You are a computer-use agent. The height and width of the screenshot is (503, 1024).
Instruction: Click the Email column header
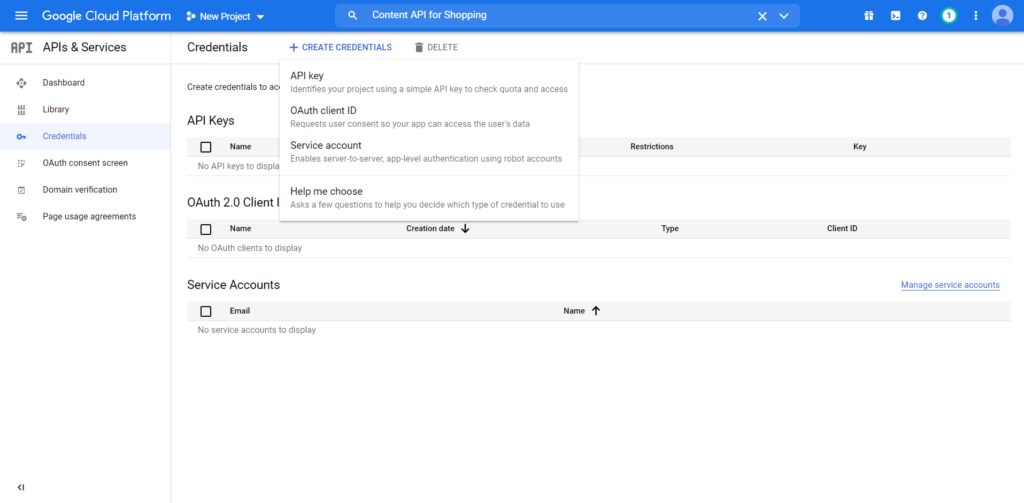point(240,312)
